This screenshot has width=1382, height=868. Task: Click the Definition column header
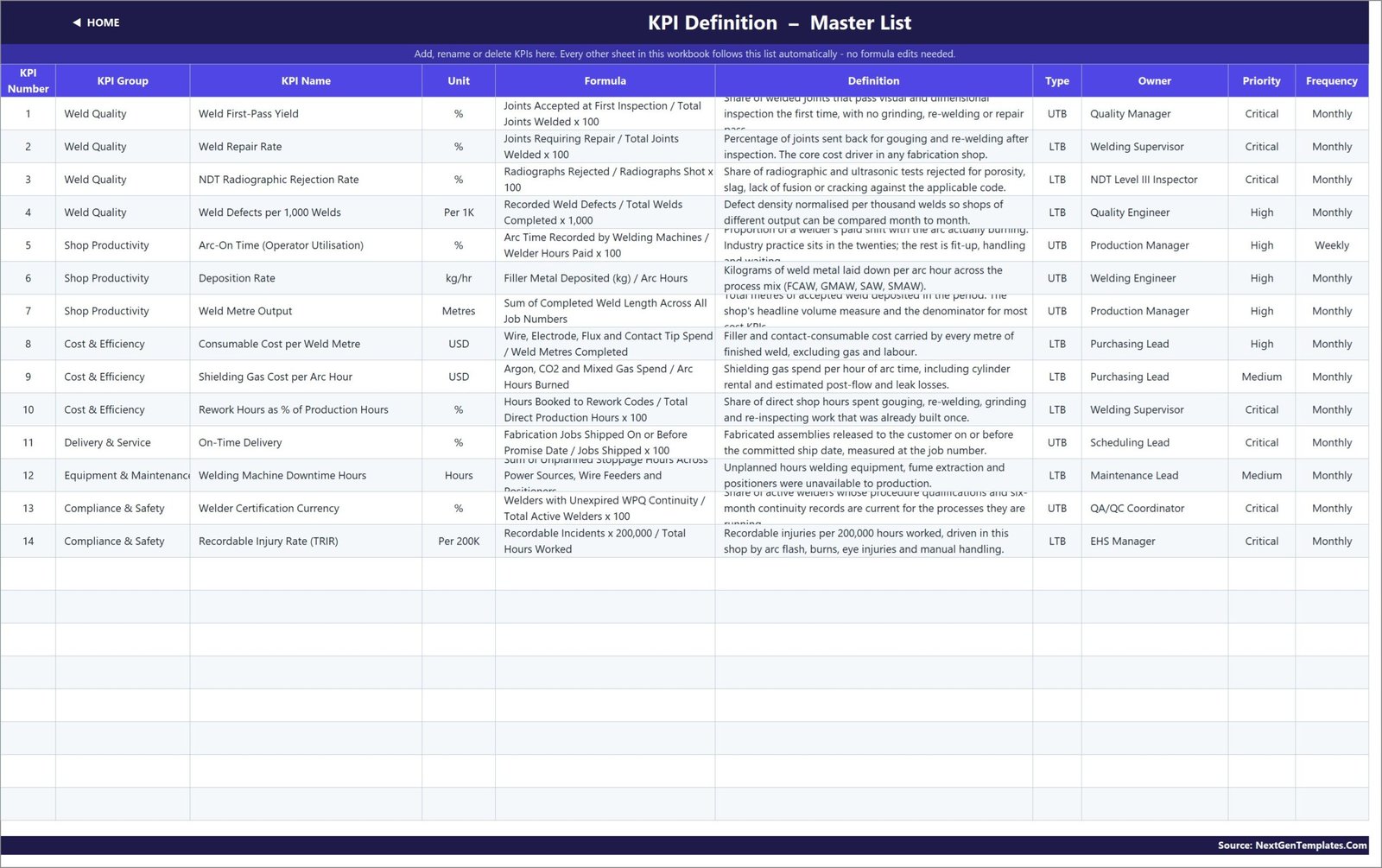click(873, 80)
